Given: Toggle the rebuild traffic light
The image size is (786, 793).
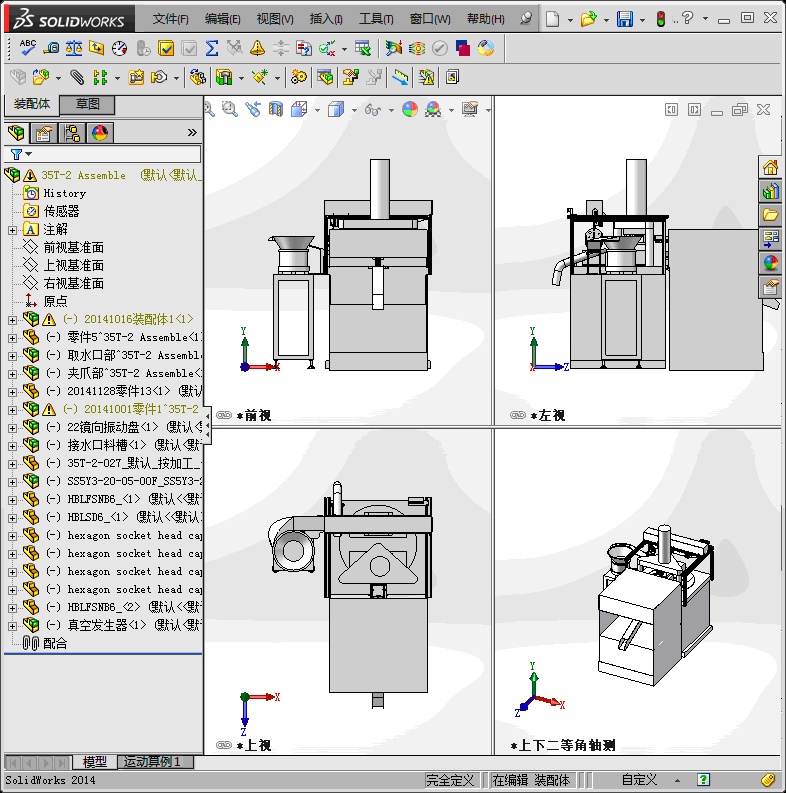Looking at the screenshot, I should (x=661, y=19).
